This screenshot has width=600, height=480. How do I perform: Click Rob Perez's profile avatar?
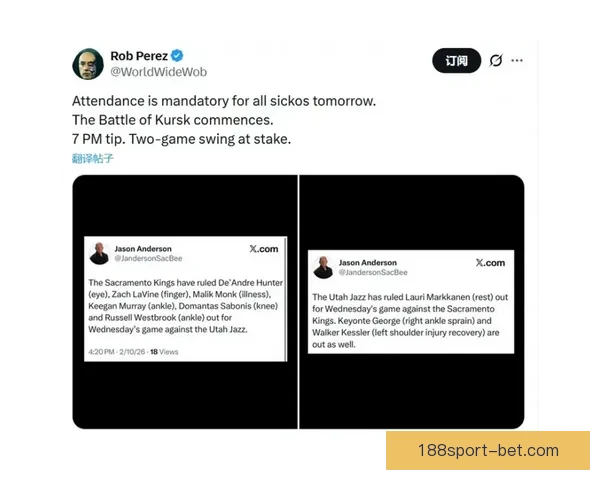point(88,64)
